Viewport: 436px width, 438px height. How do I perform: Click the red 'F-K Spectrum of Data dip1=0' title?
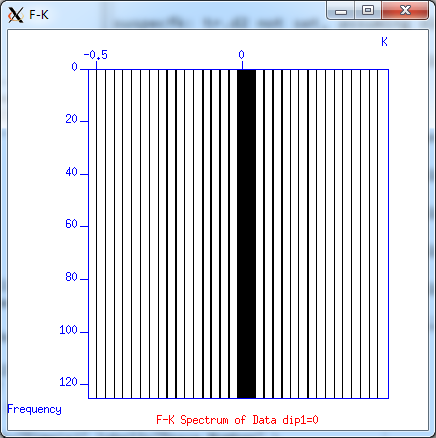coord(237,420)
